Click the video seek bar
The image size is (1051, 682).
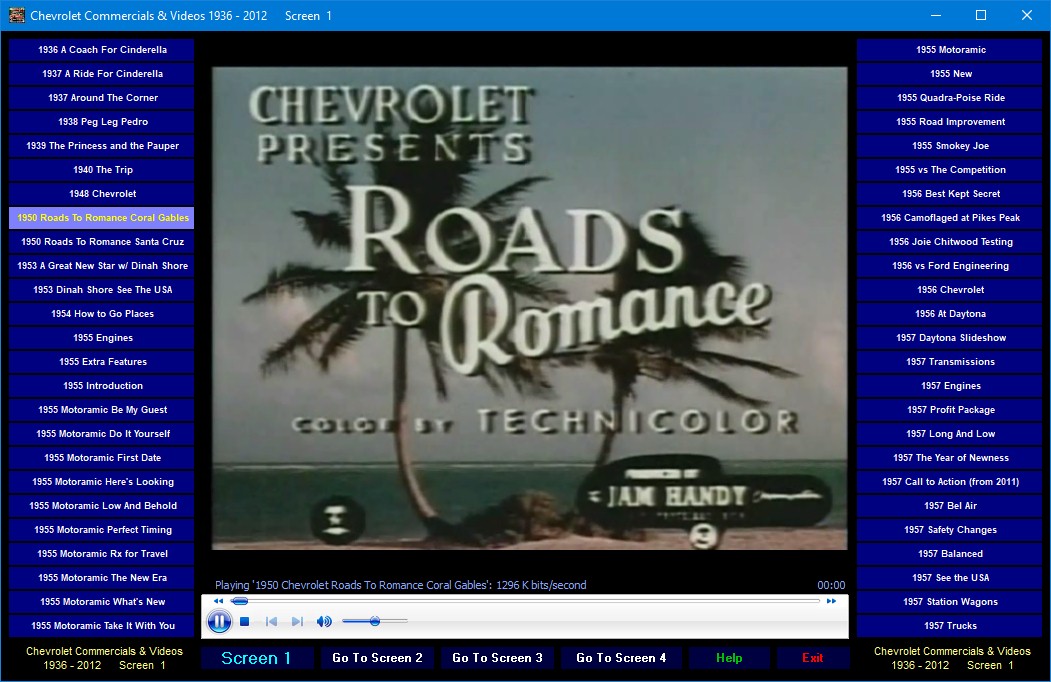pyautogui.click(x=525, y=601)
